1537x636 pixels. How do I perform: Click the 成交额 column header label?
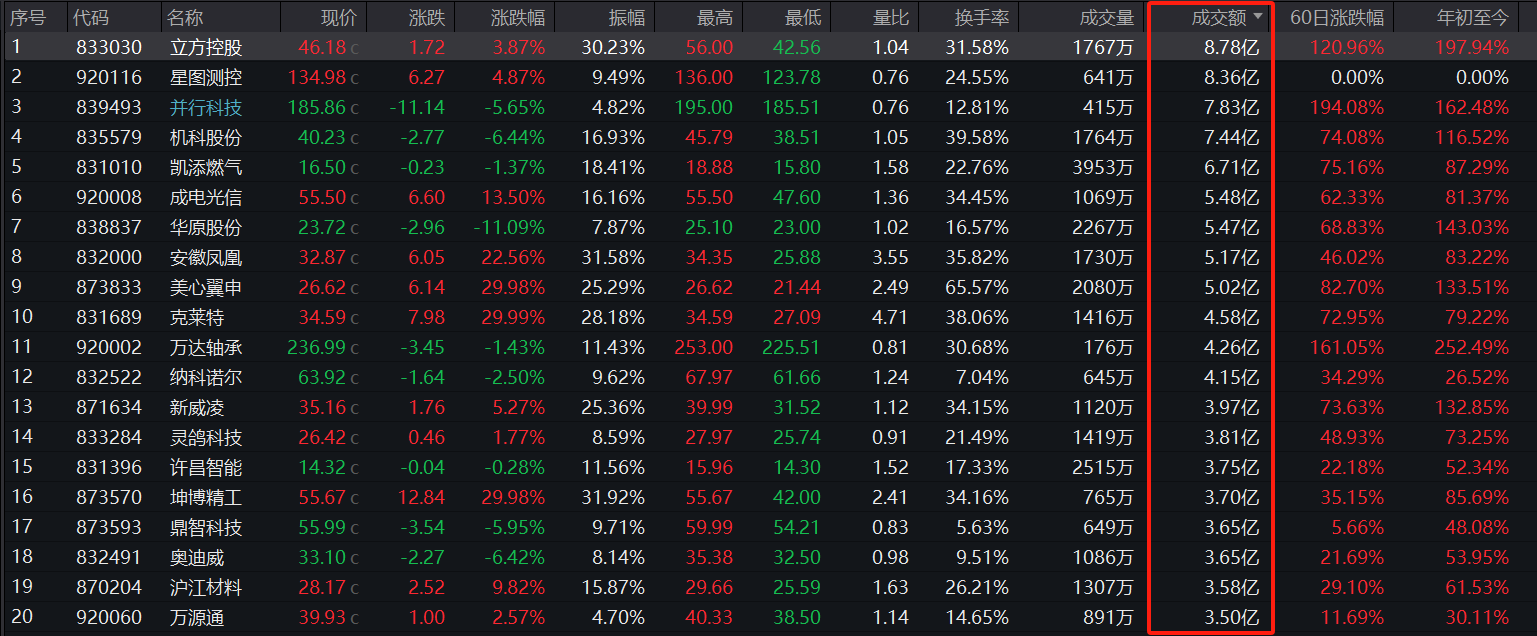pyautogui.click(x=1219, y=17)
